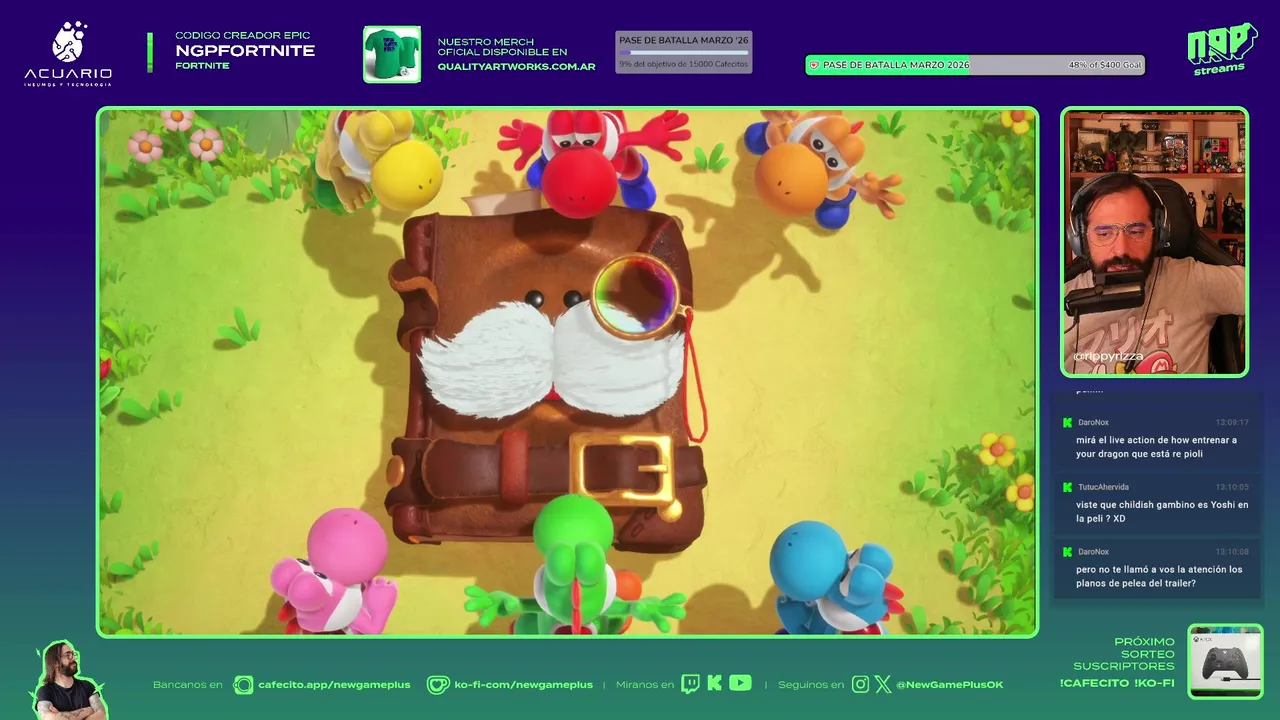
Task: Click "Miranos en" label
Action: click(x=645, y=685)
